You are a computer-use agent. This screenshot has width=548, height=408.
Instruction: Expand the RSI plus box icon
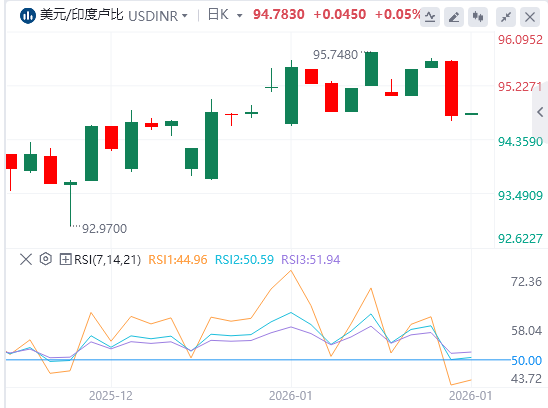[x=65, y=259]
